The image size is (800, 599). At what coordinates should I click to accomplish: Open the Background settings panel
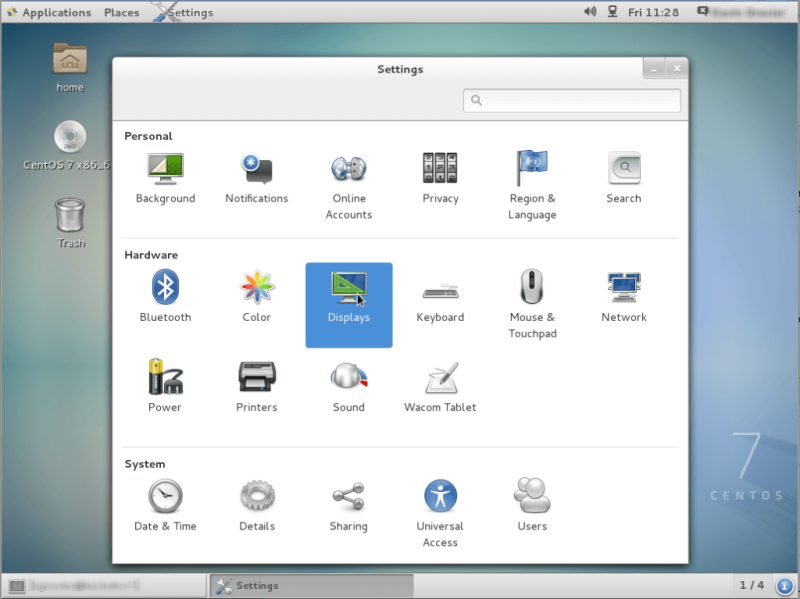tap(165, 179)
